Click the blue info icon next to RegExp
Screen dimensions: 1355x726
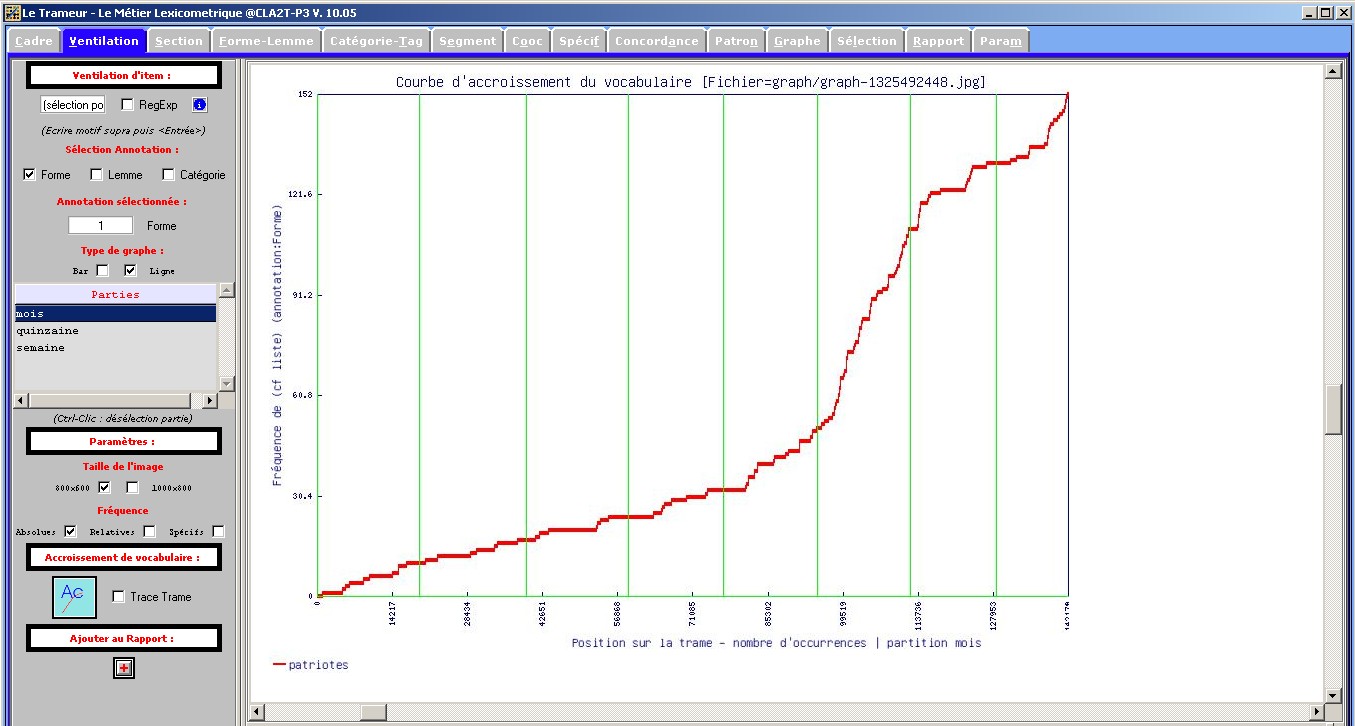(199, 104)
